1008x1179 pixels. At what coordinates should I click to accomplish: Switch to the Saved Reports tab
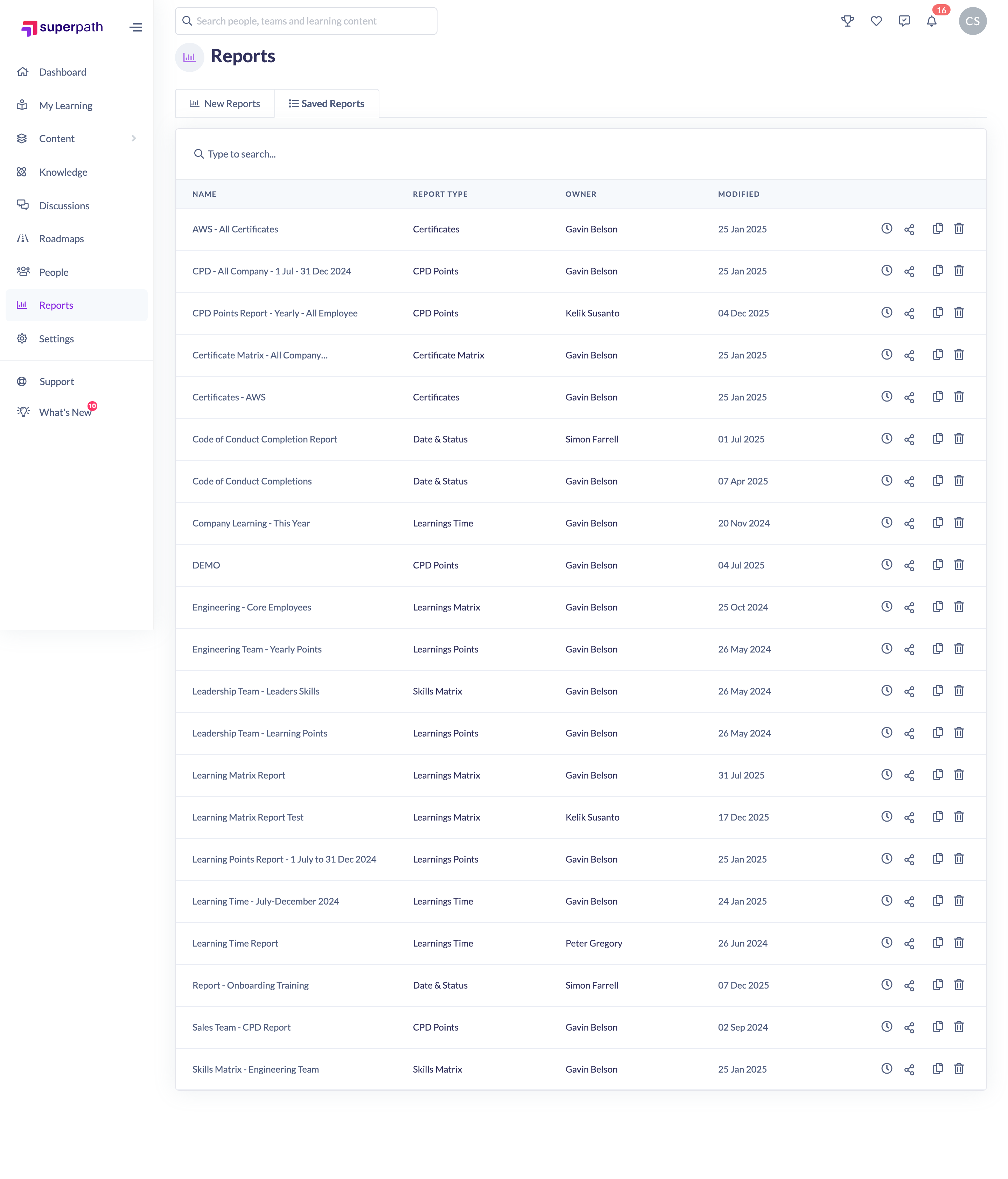coord(327,104)
